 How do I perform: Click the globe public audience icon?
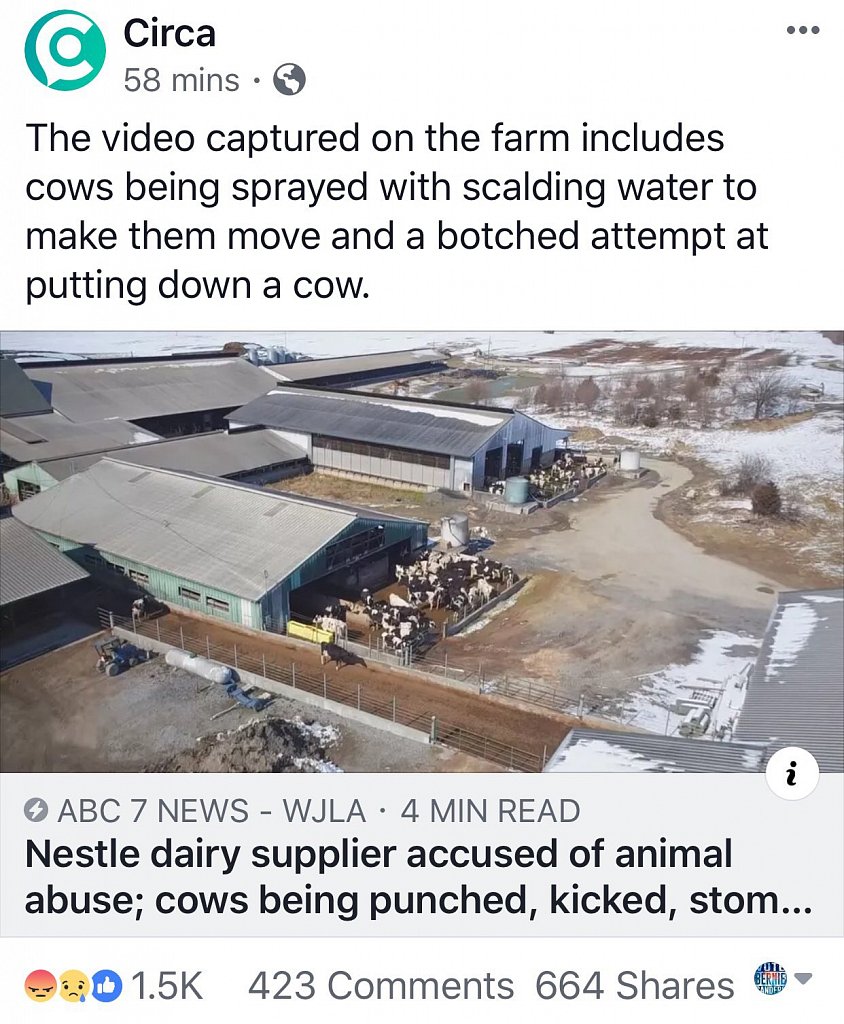pyautogui.click(x=289, y=80)
